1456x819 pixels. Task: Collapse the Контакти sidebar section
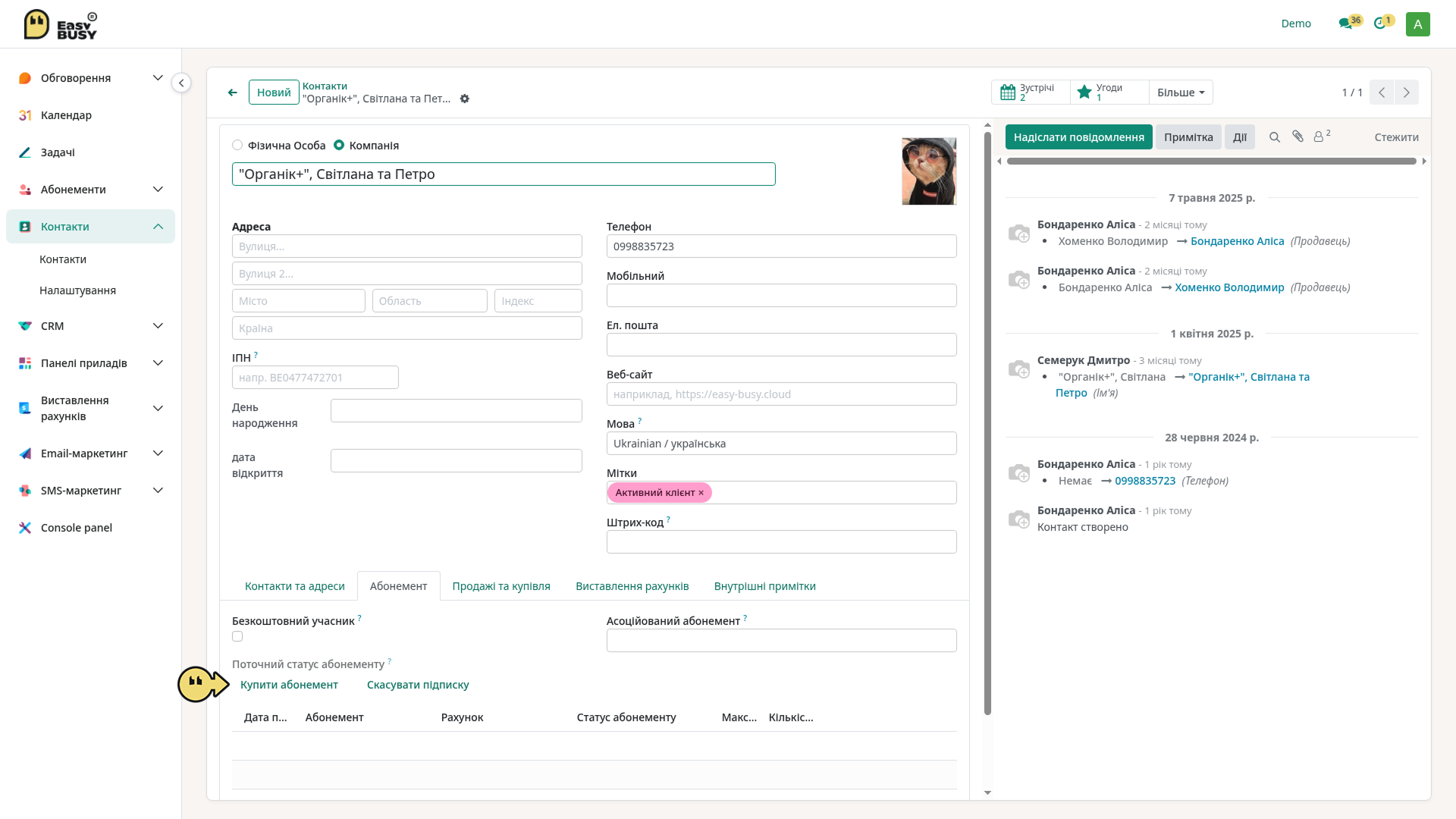(158, 227)
